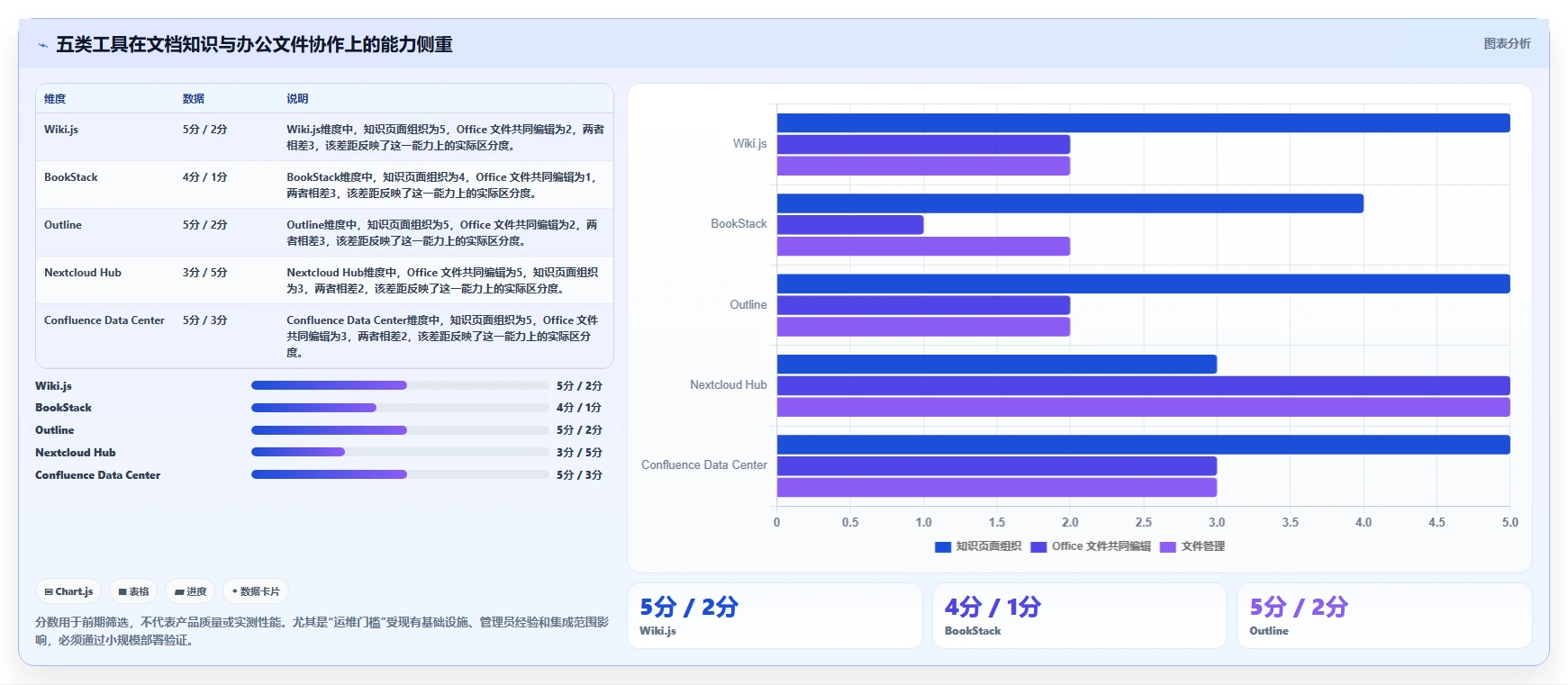Click the 4分 / 1分 score beside BookStack progress
Image resolution: width=1568 pixels, height=685 pixels.
click(579, 408)
